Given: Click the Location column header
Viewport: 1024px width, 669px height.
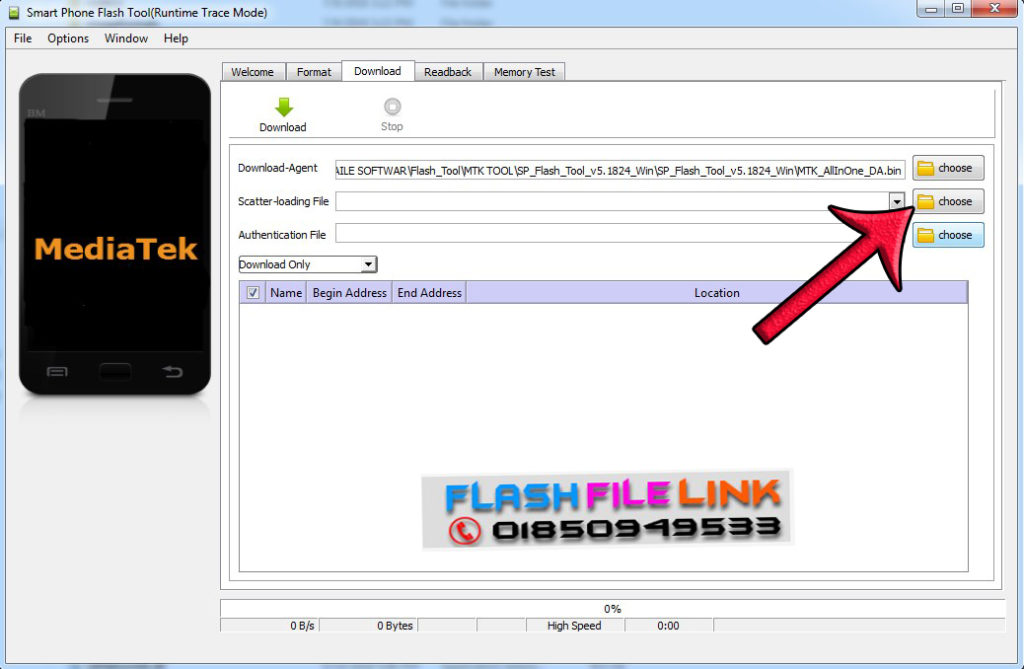Looking at the screenshot, I should pos(716,293).
